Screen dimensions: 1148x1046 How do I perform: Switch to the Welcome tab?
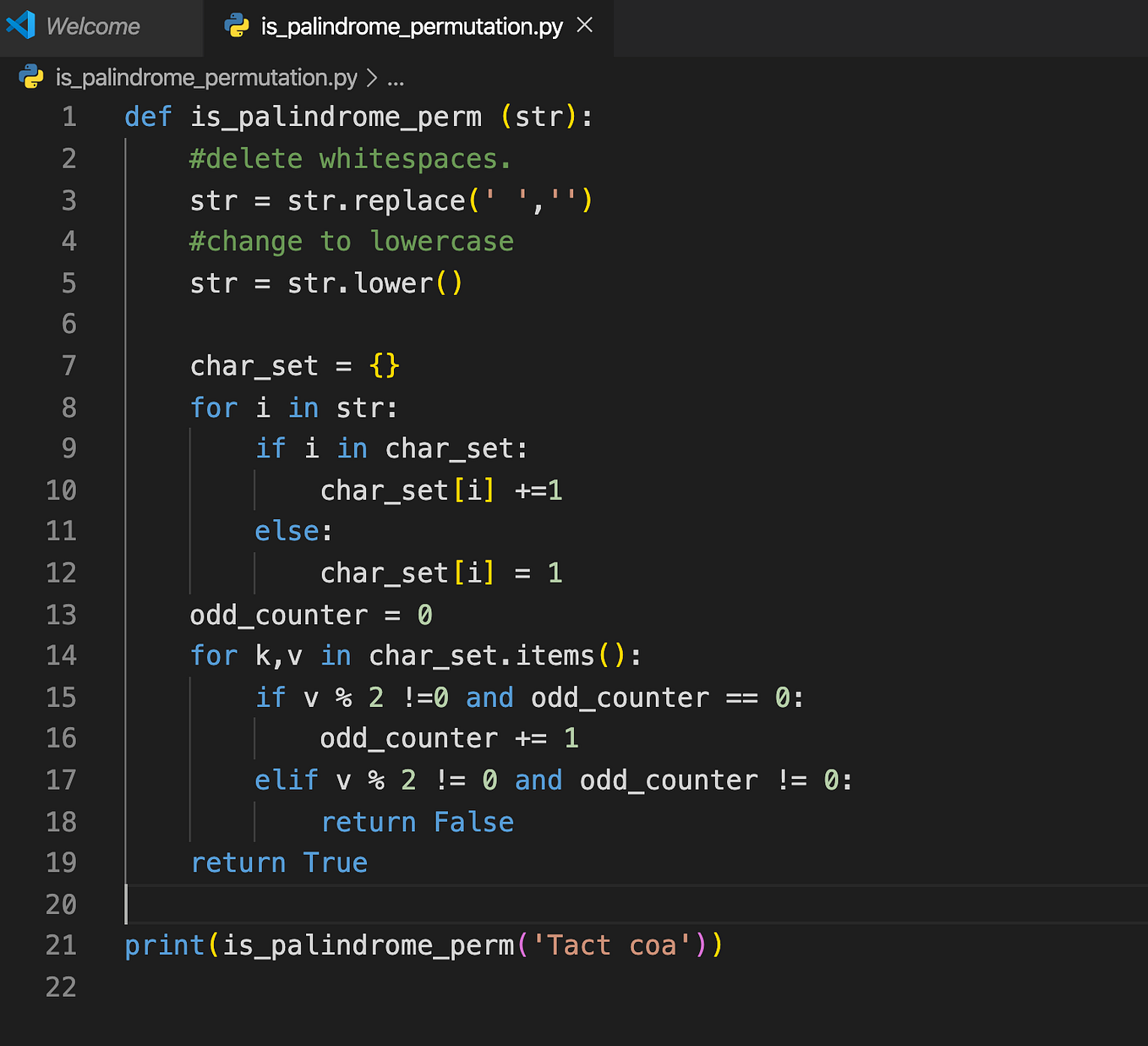pyautogui.click(x=93, y=26)
